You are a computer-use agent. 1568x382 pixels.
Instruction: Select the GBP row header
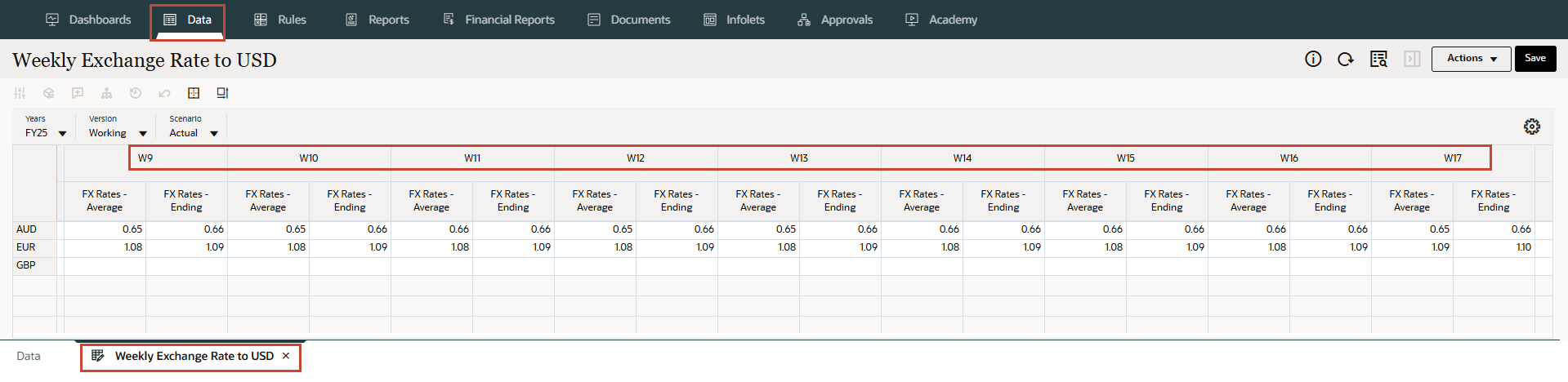(x=35, y=265)
